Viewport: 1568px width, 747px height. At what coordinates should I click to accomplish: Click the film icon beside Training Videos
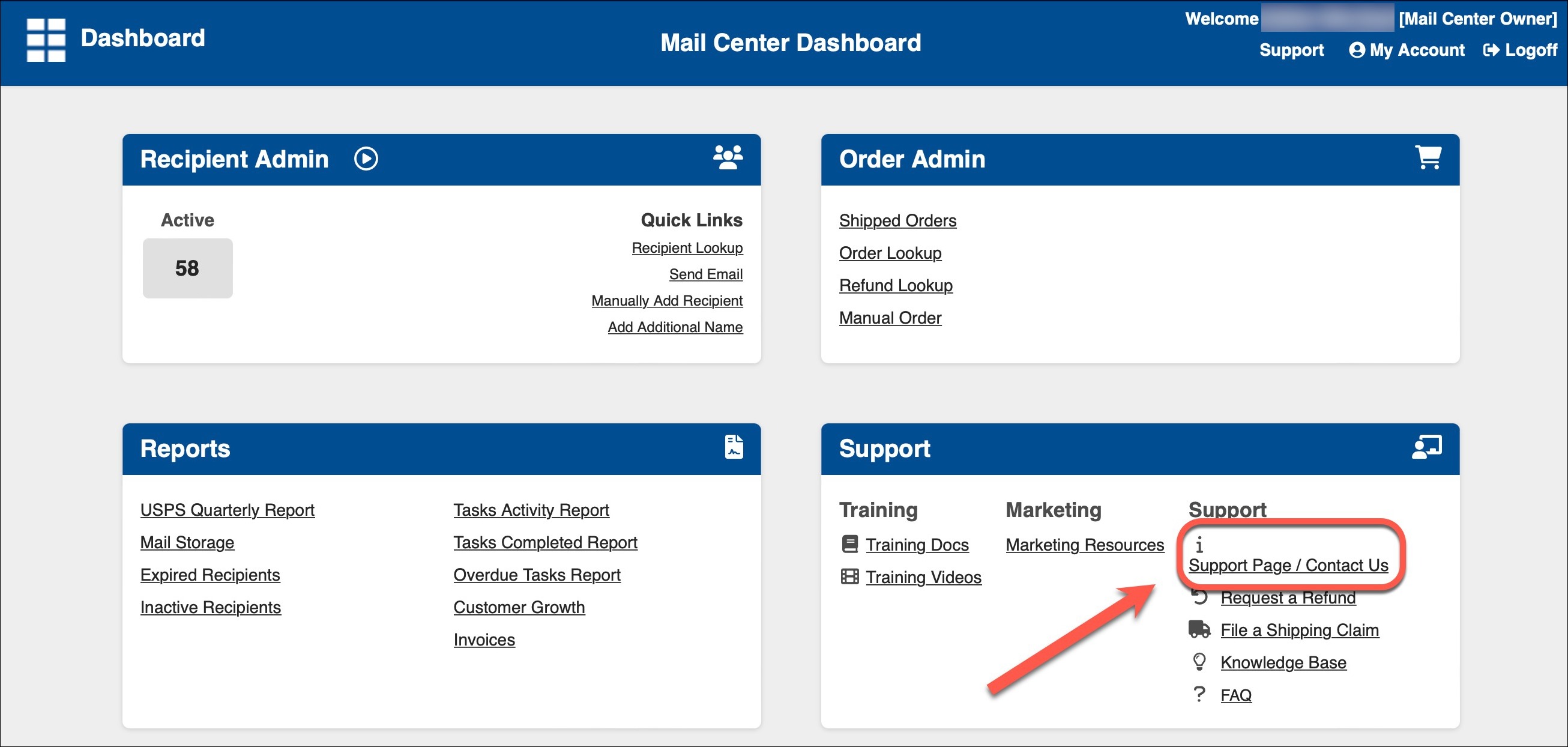[x=850, y=576]
